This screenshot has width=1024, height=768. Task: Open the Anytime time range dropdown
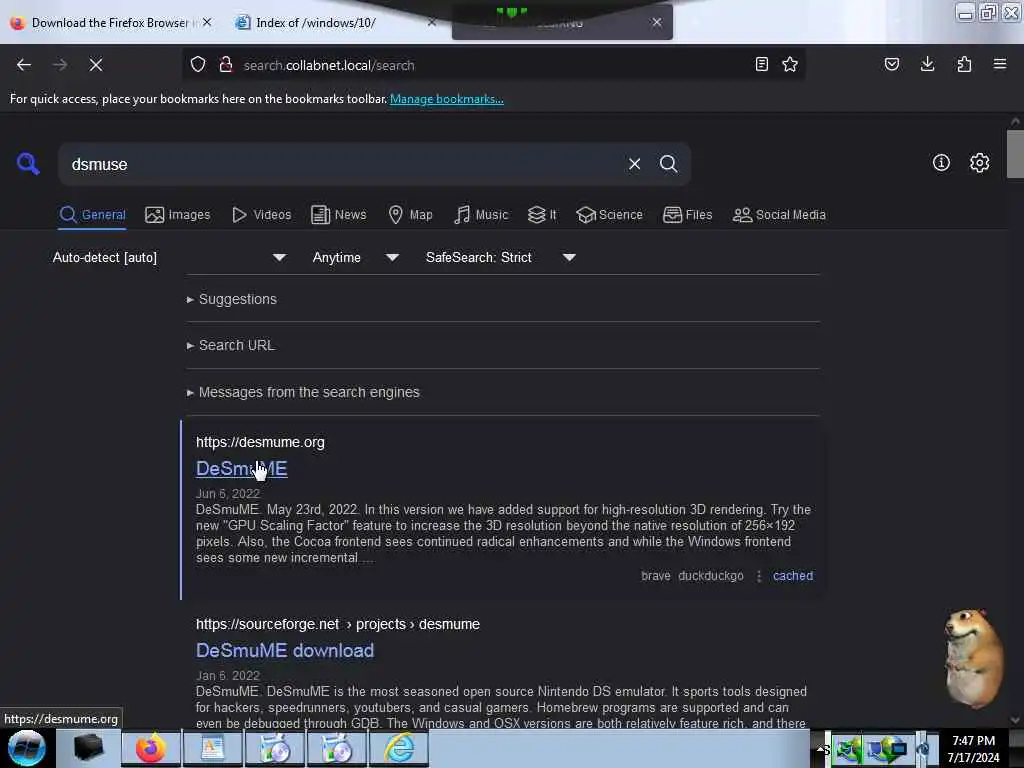pos(355,257)
